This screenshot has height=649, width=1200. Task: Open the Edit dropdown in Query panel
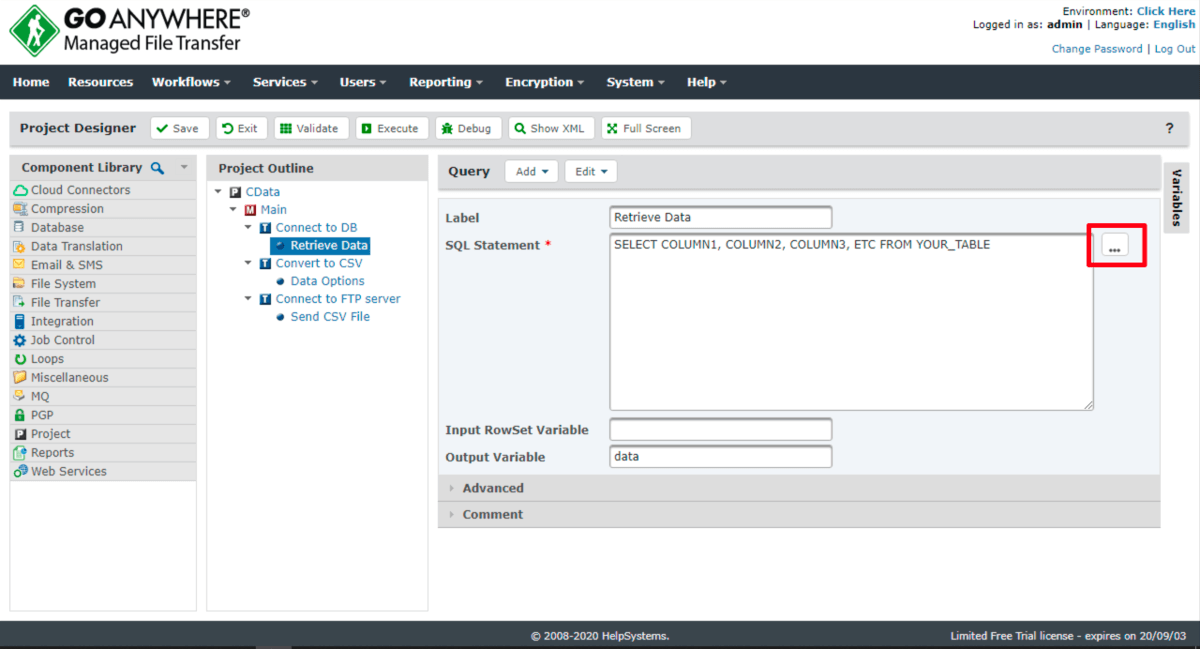(591, 171)
